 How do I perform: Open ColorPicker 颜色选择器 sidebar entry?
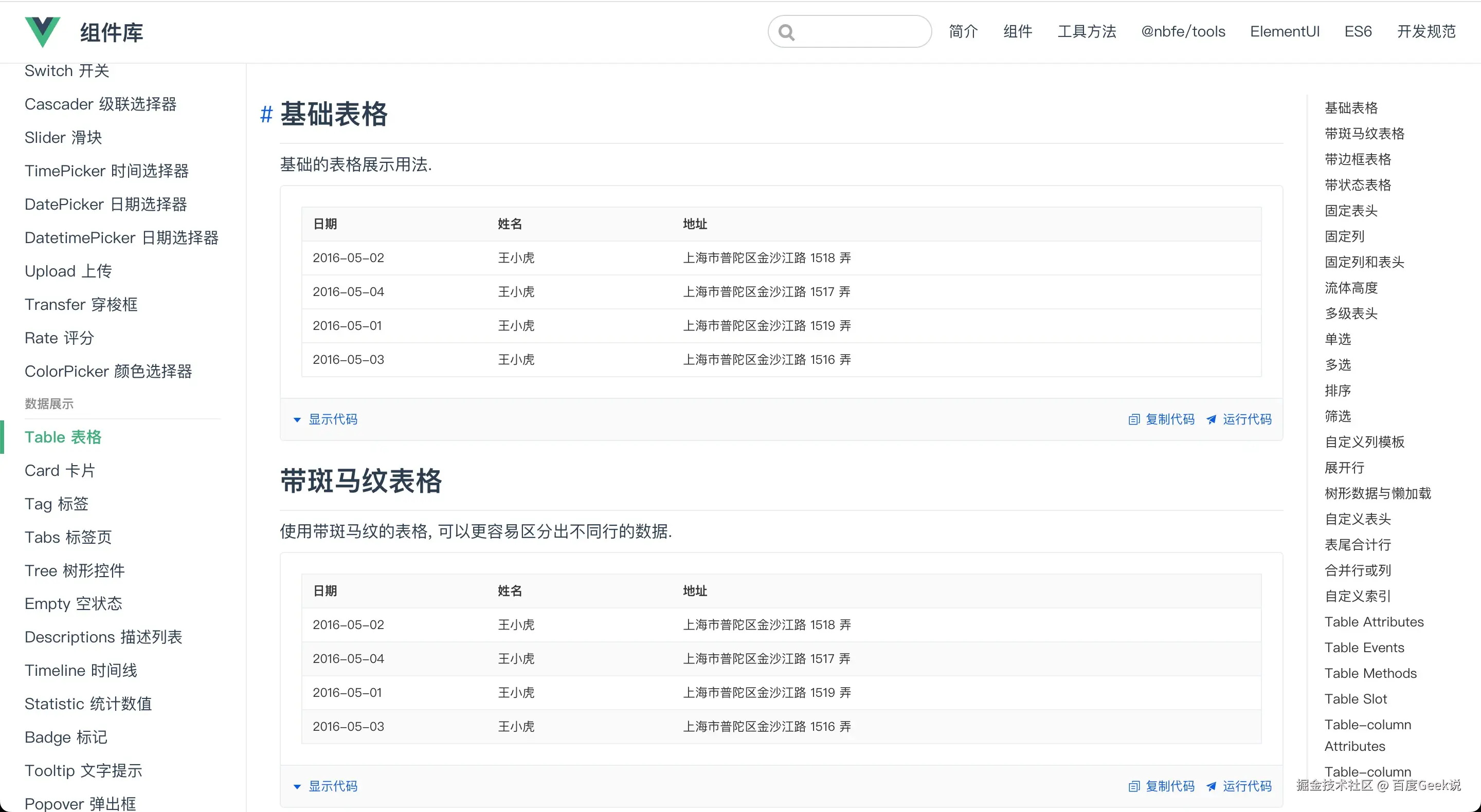pyautogui.click(x=108, y=371)
